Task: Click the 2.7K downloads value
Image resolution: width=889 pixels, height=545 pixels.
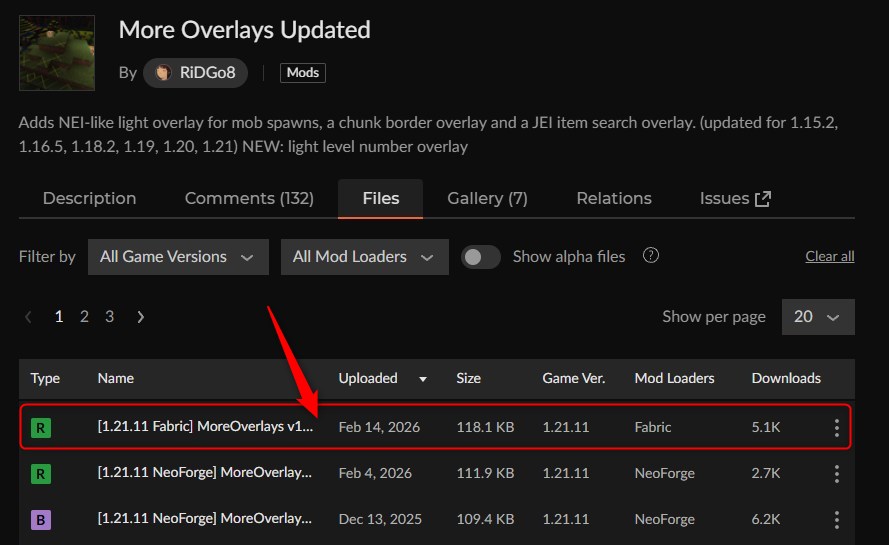Action: click(x=766, y=473)
